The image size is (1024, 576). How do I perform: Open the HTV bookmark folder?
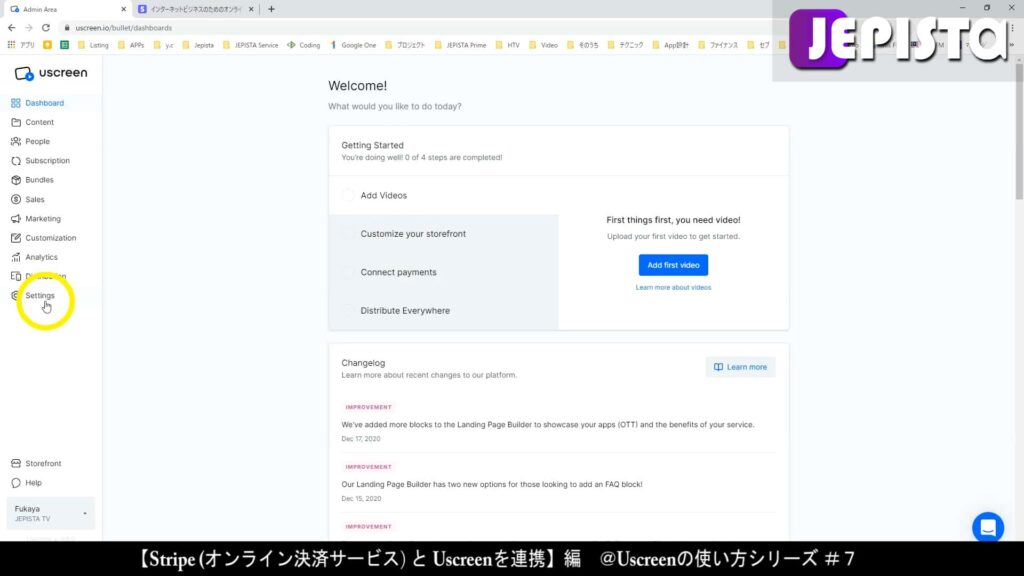tap(507, 45)
